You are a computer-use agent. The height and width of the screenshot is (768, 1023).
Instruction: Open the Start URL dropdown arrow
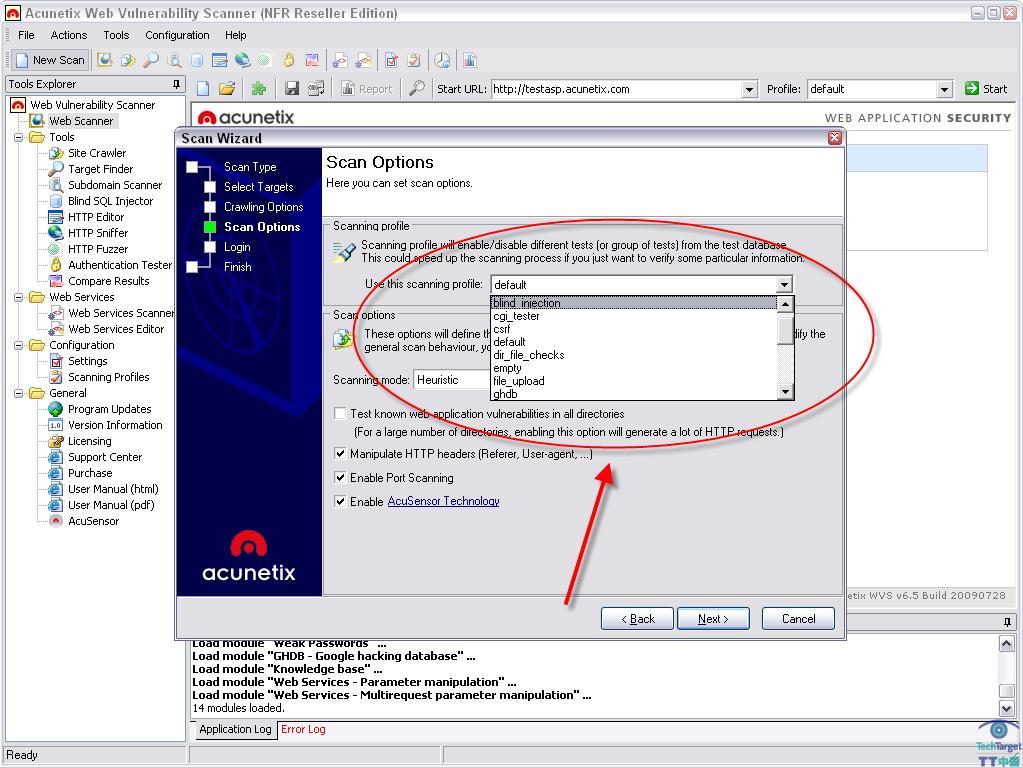click(749, 89)
